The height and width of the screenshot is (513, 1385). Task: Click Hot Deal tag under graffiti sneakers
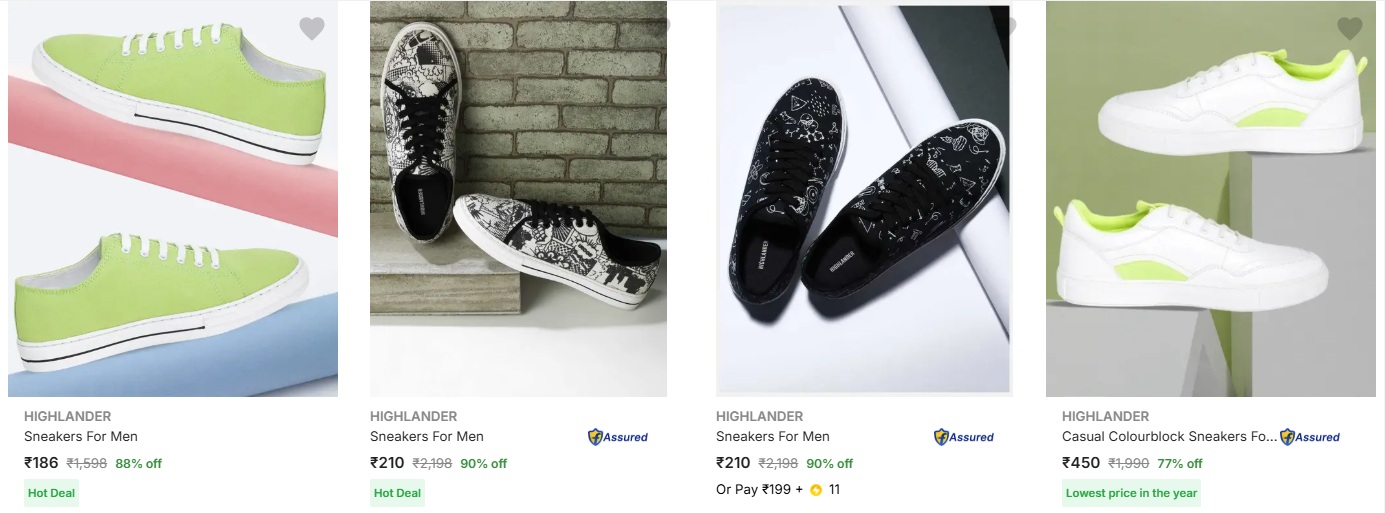[397, 493]
